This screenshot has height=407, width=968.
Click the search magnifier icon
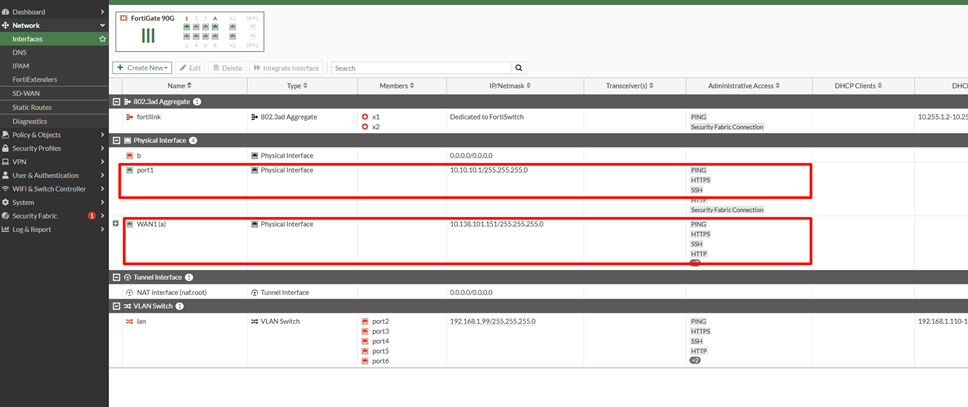519,68
